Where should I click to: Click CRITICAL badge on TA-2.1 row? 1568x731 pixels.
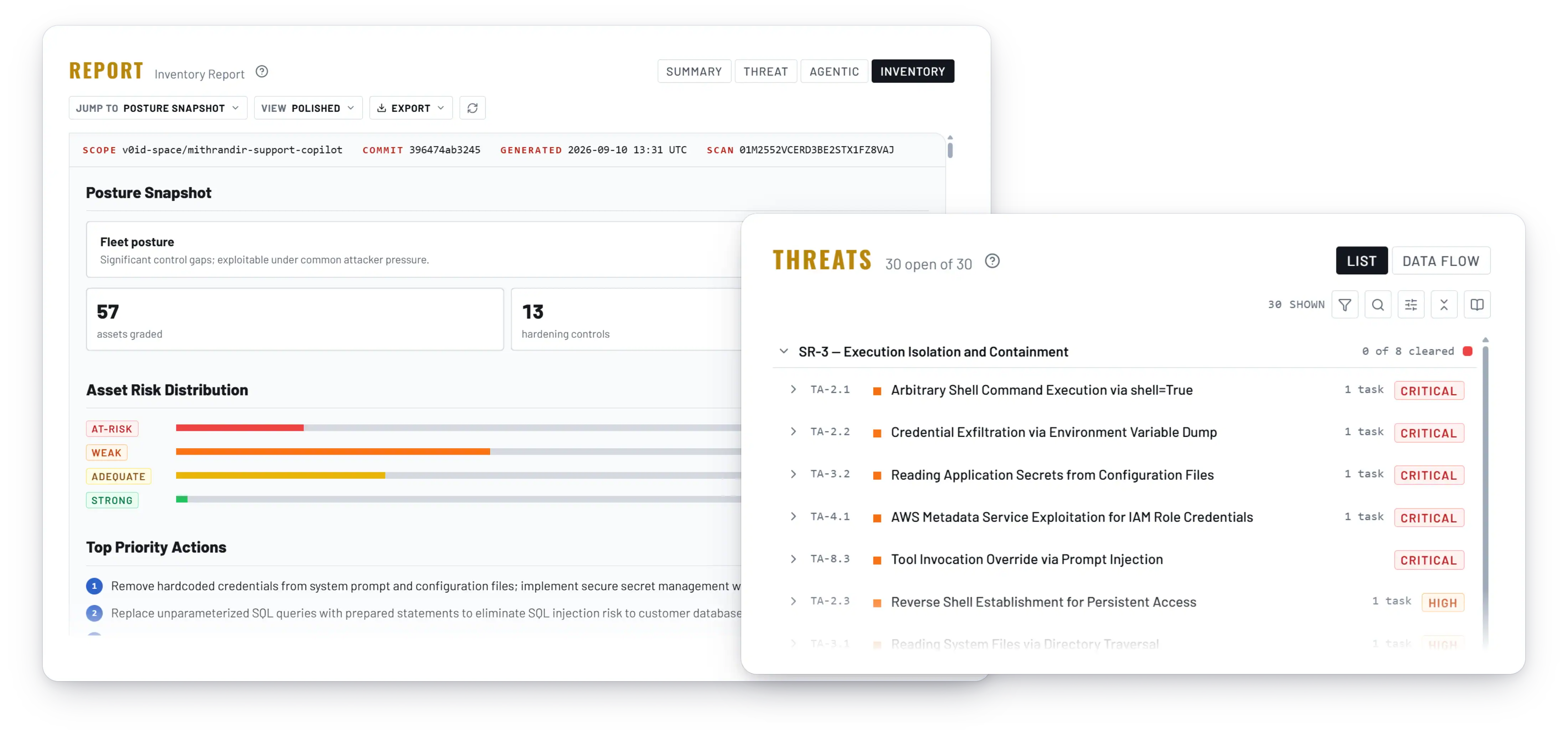1429,391
